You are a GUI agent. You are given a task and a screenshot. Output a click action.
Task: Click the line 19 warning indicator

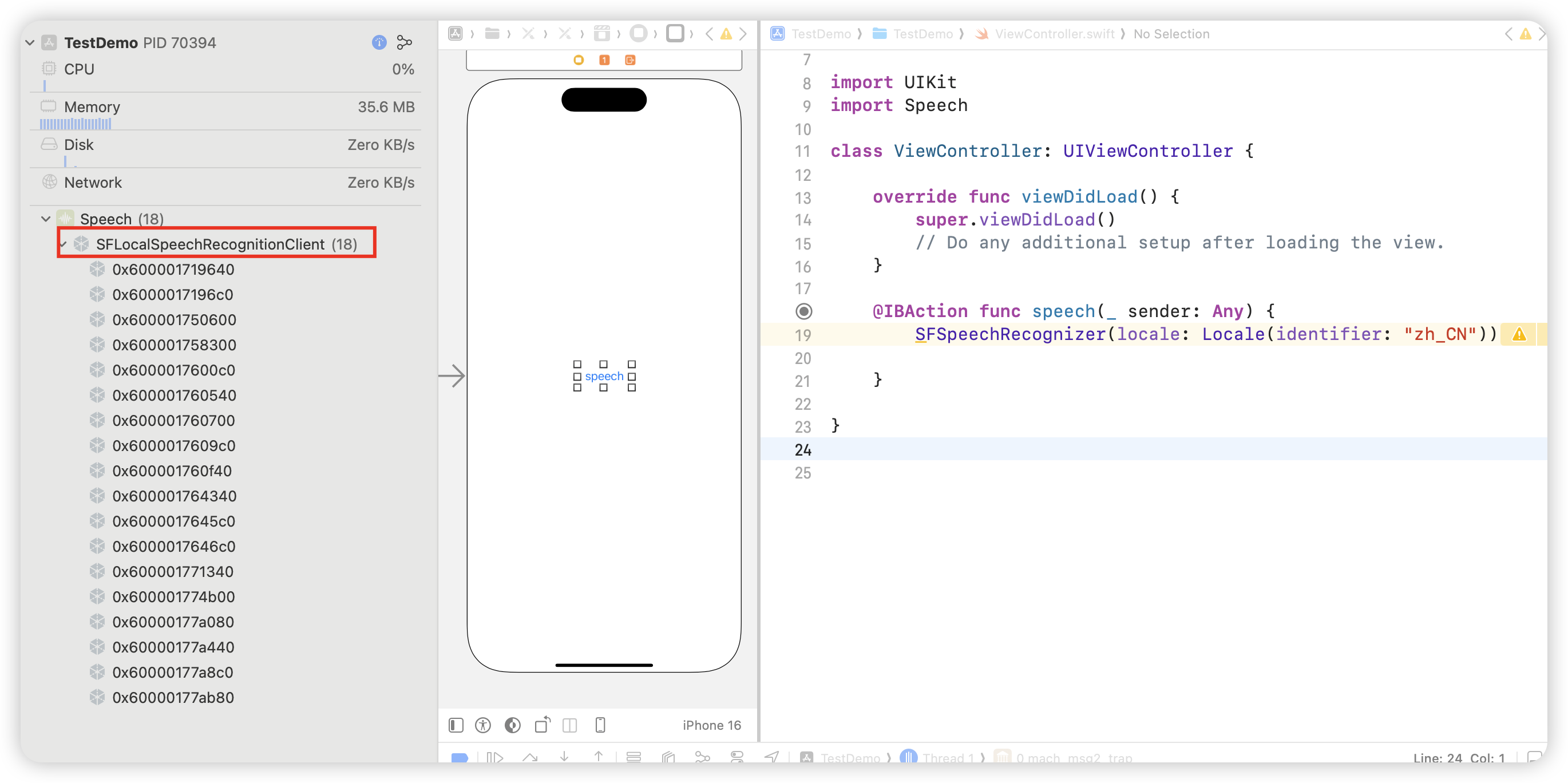click(1519, 334)
